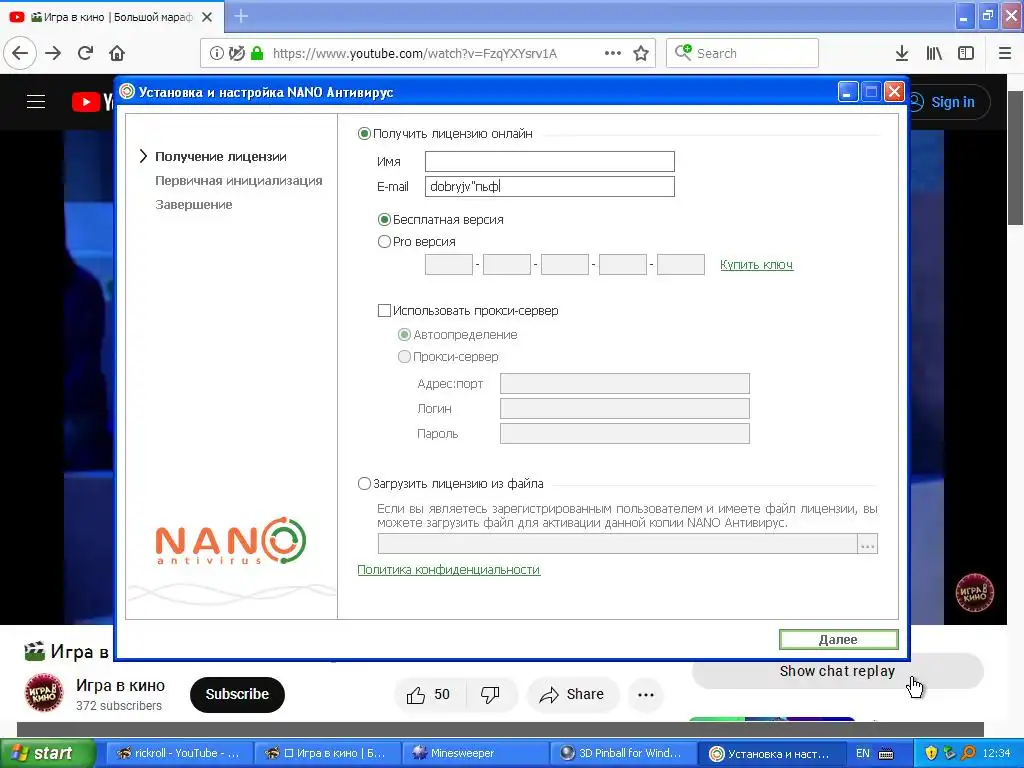Toggle the Firefox sidebar icon
The image size is (1024, 768).
point(966,54)
